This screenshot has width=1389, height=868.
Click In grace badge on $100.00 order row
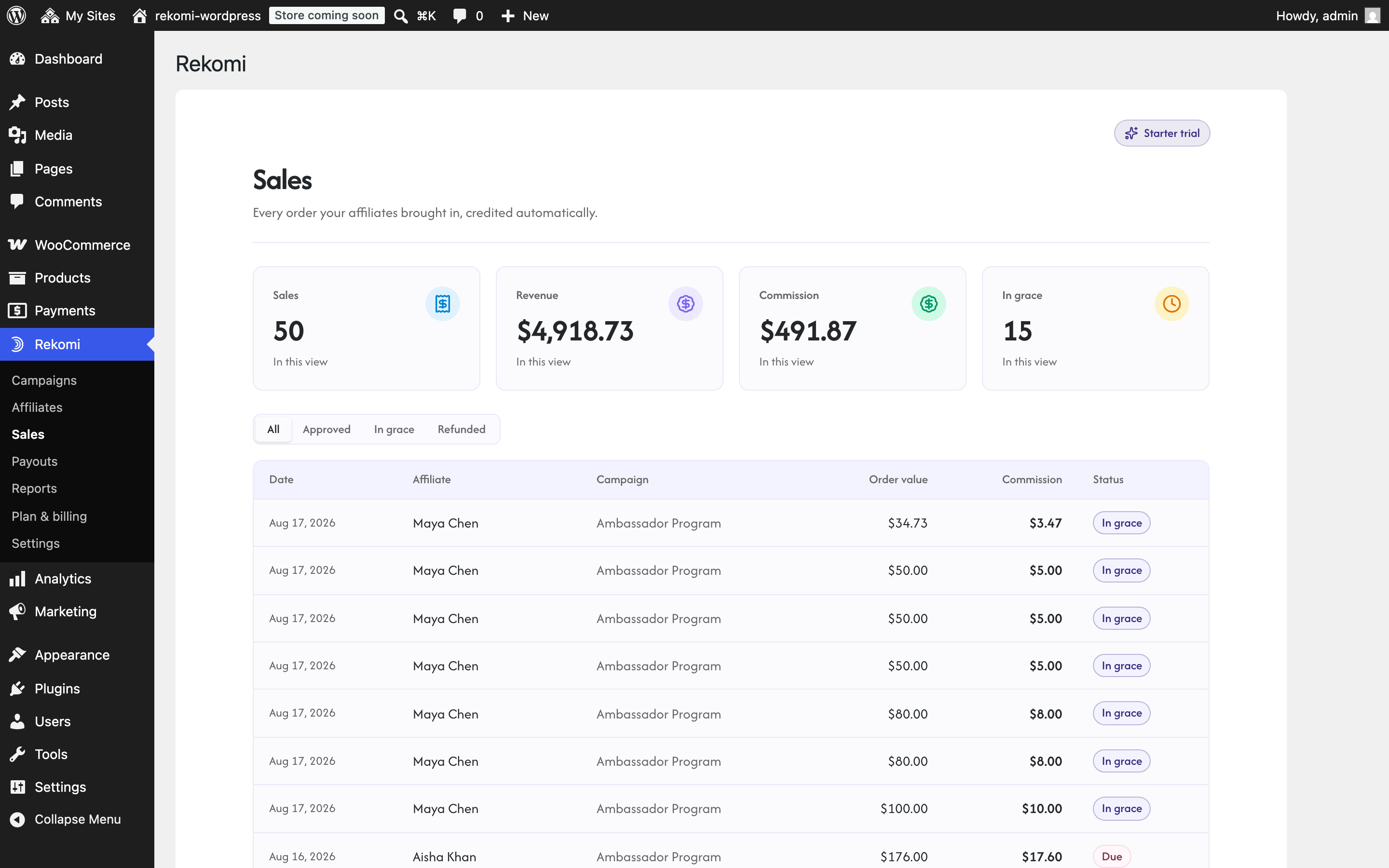coord(1121,808)
